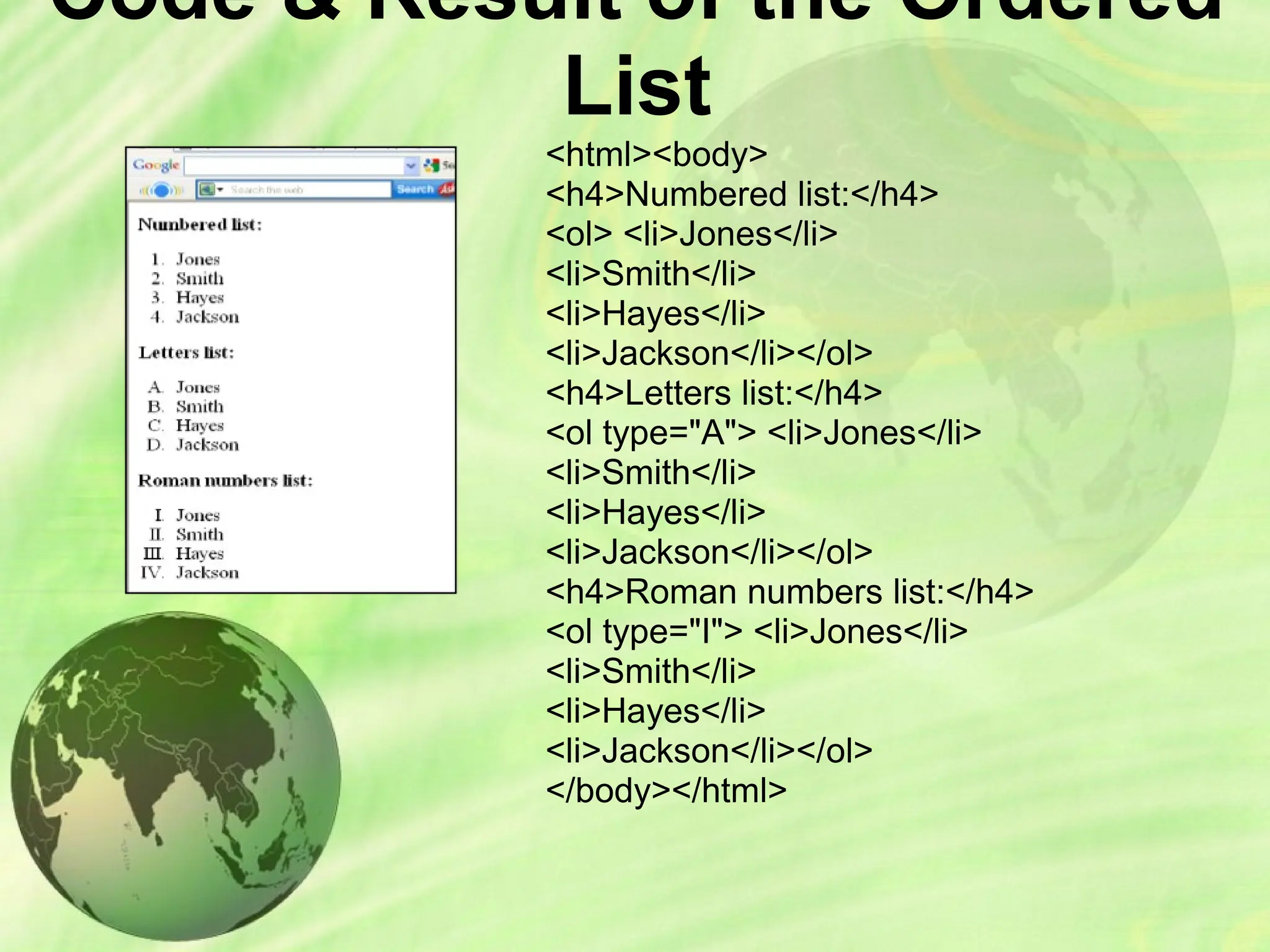
Task: Open the black arrow dropdown beside the green icon
Action: [220, 190]
